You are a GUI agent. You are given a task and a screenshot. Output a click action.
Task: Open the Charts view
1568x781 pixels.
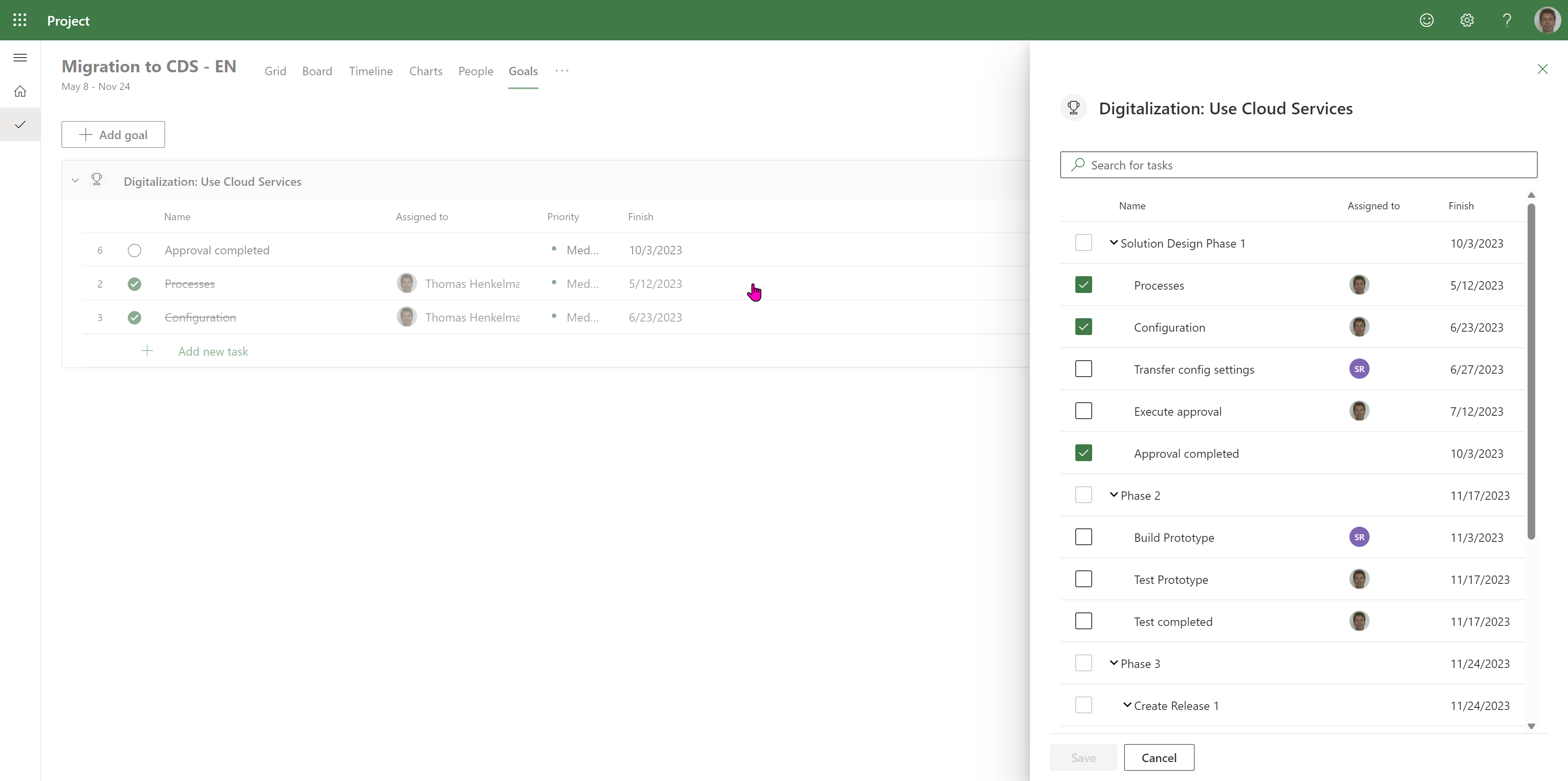[425, 71]
